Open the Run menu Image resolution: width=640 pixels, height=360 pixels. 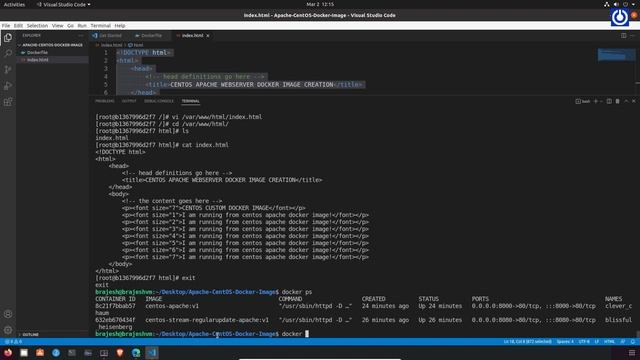pos(82,25)
